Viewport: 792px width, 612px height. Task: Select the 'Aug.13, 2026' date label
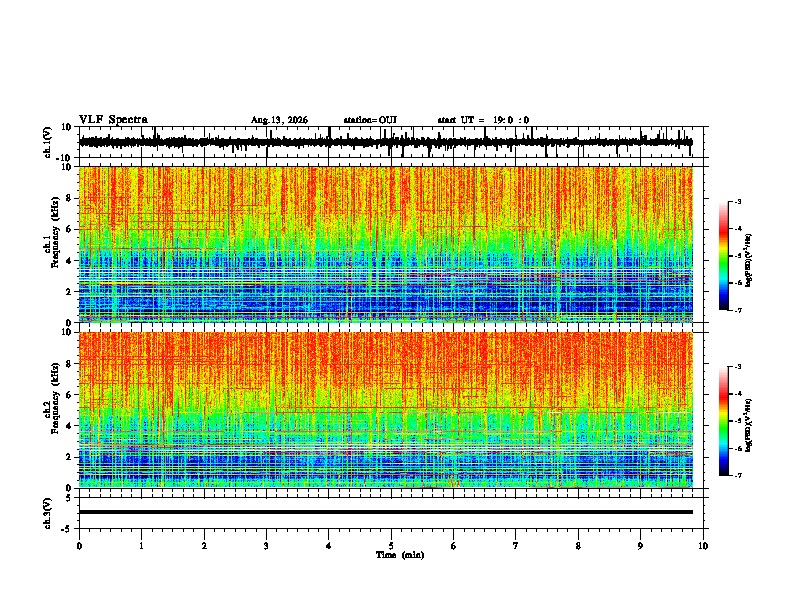click(x=279, y=120)
